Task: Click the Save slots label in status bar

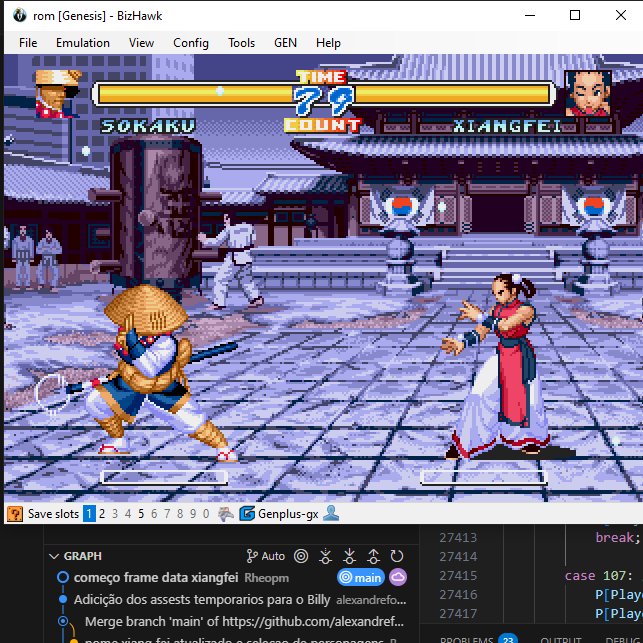Action: [x=53, y=514]
